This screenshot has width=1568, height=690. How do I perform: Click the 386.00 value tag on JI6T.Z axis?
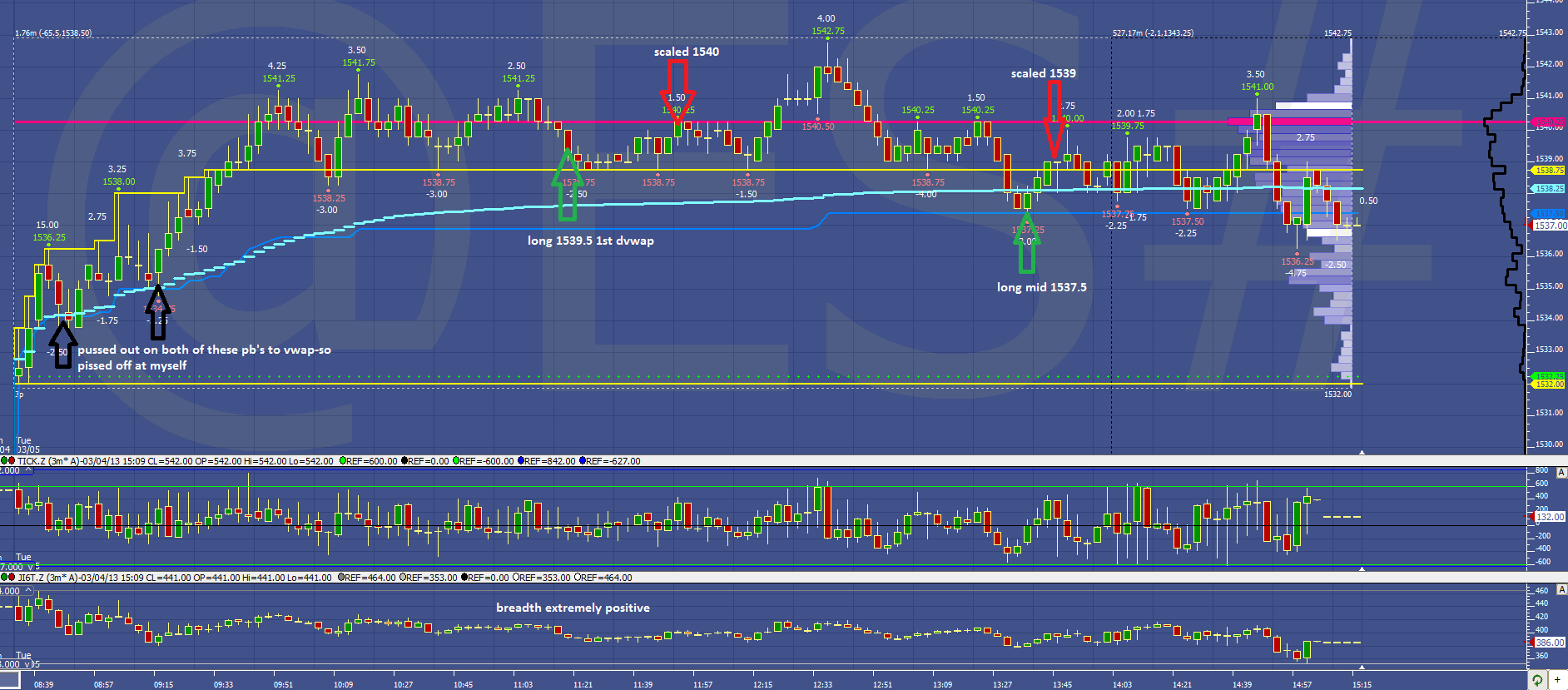coord(1550,643)
